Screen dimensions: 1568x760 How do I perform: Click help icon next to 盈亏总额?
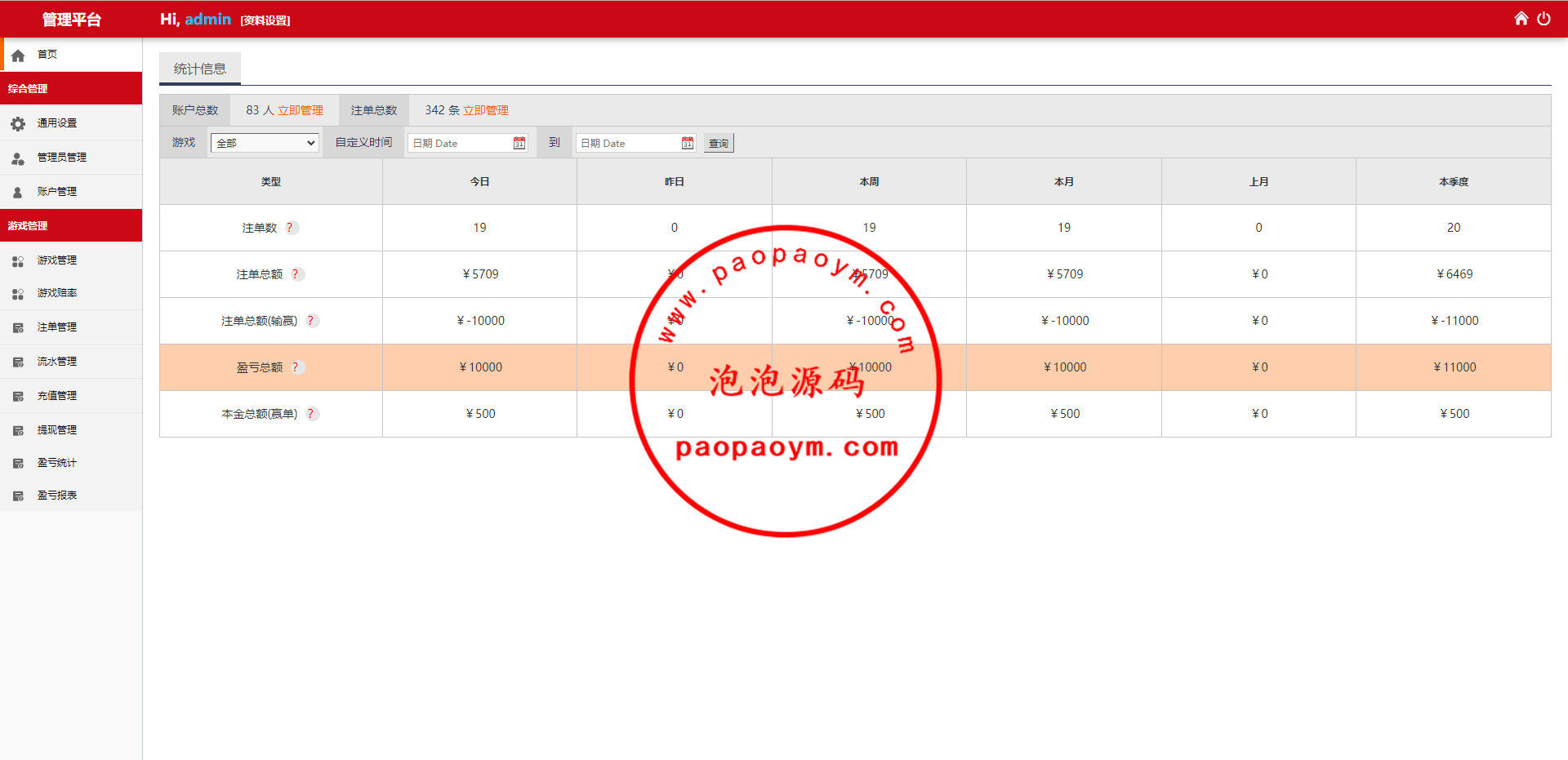pyautogui.click(x=297, y=367)
